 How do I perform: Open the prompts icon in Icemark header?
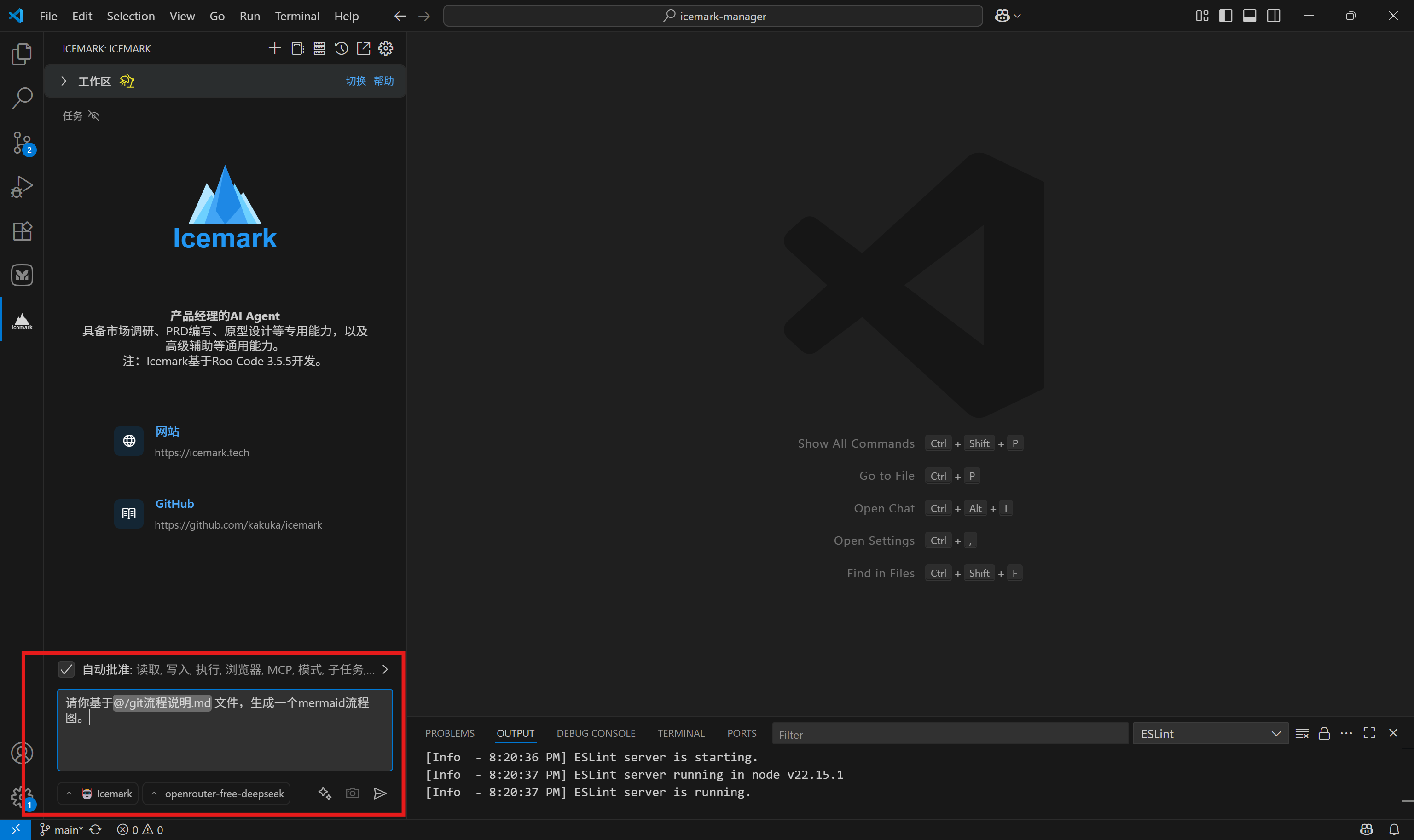(x=297, y=49)
